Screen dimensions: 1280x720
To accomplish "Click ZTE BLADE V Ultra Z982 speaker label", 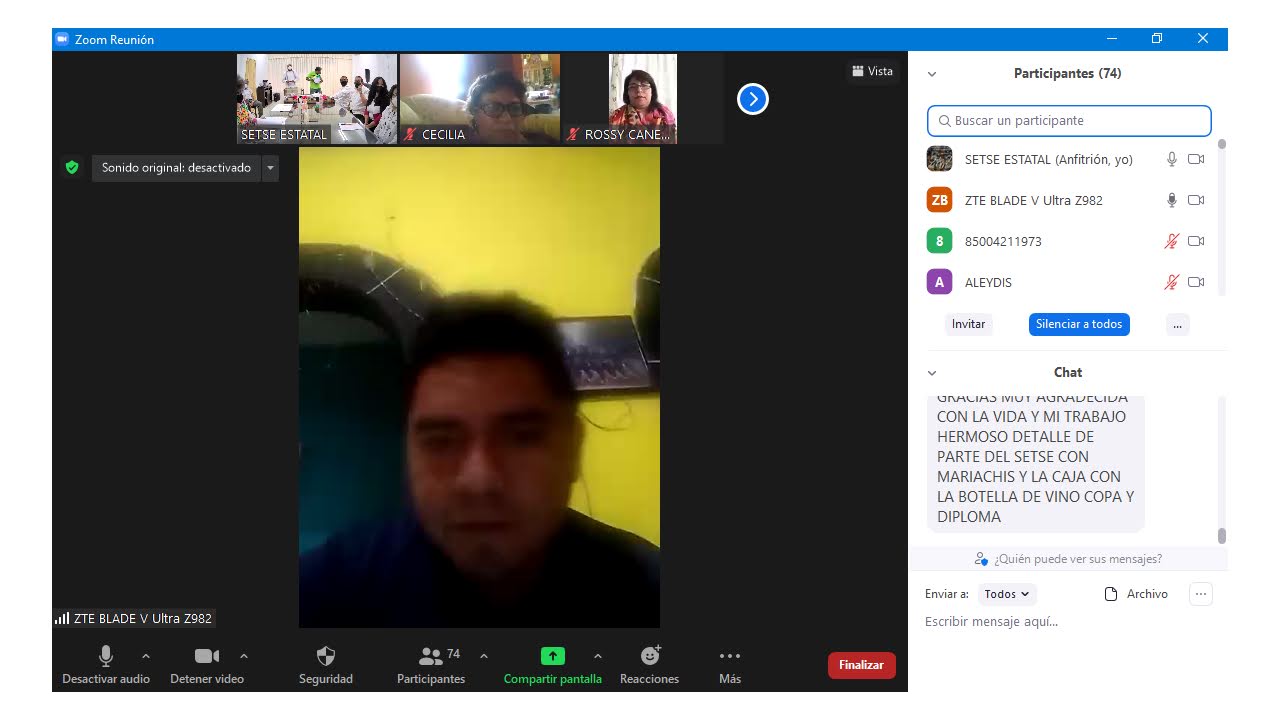I will click(x=134, y=618).
